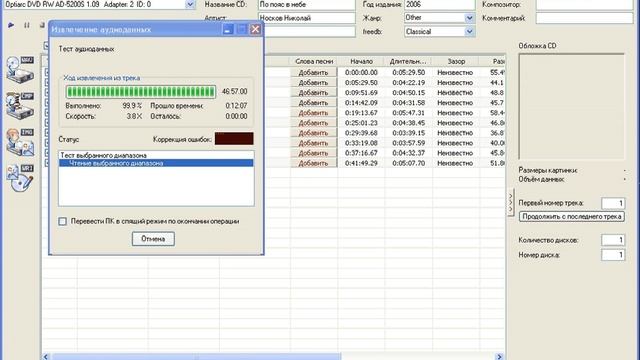Image resolution: width=640 pixels, height=360 pixels.
Task: Click the Обложка CD cover image area
Action: [571, 106]
